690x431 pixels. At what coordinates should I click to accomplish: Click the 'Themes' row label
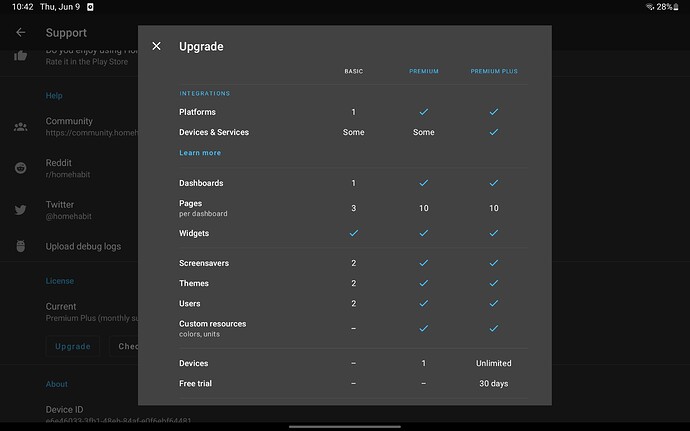(x=194, y=283)
